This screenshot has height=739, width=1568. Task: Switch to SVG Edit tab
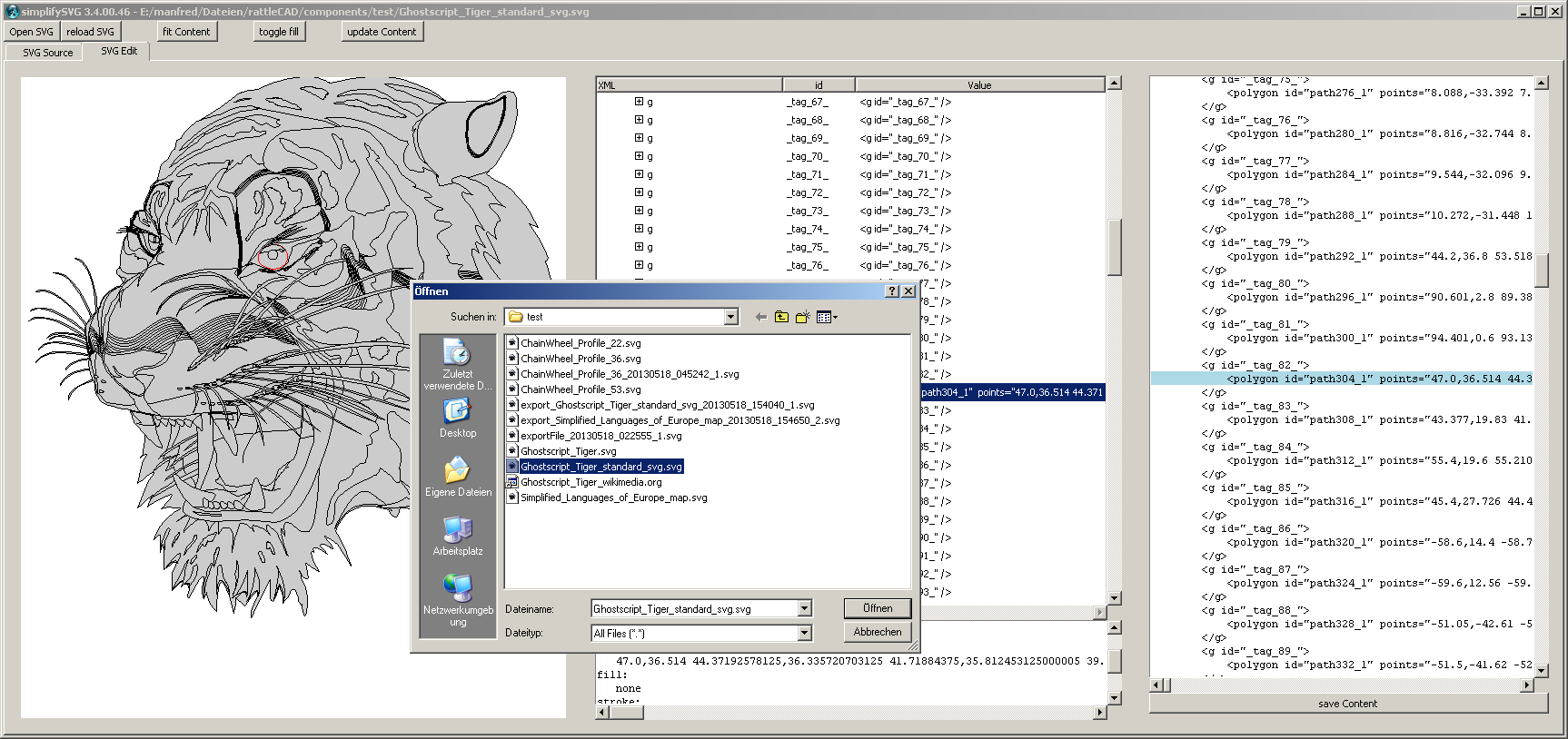(119, 51)
